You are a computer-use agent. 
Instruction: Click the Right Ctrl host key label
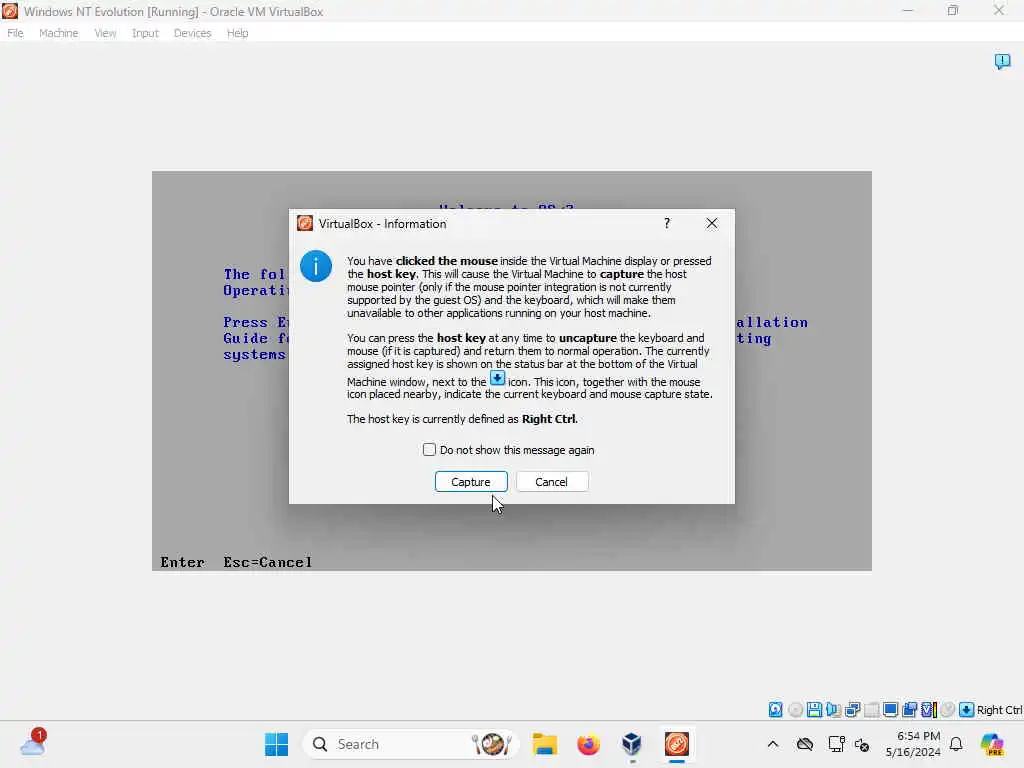999,710
